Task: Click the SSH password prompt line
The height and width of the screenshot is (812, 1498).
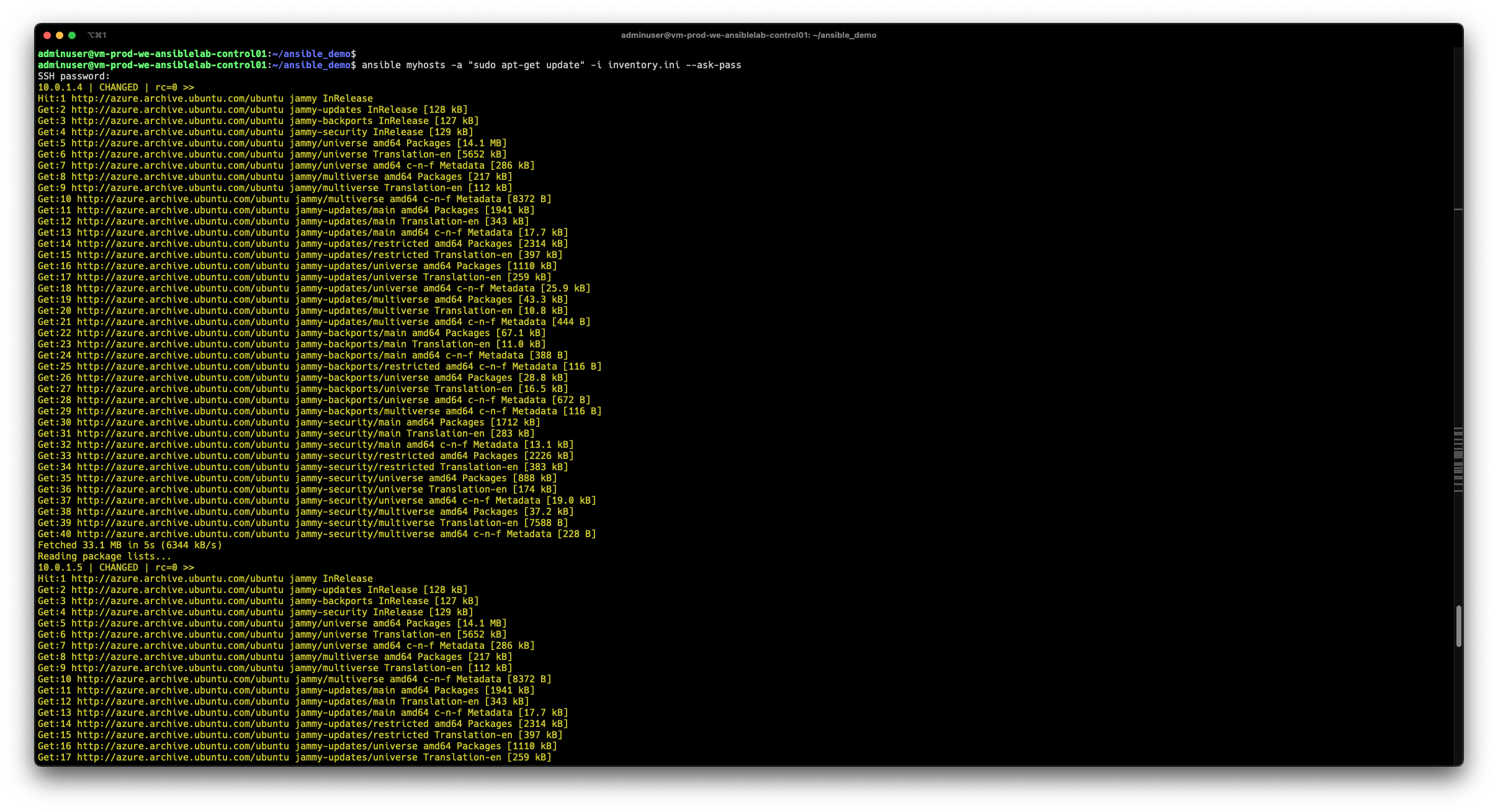Action: pyautogui.click(x=73, y=76)
